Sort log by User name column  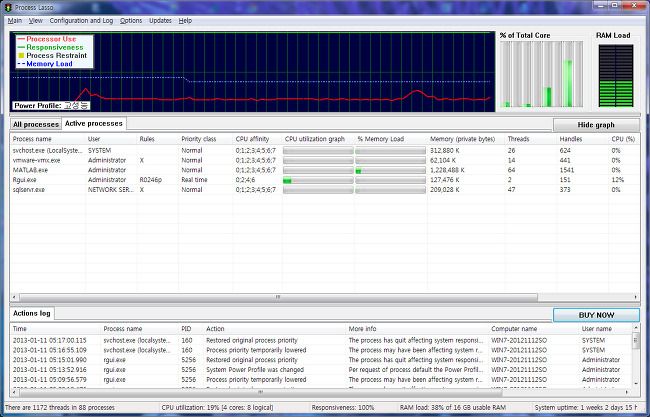click(x=606, y=329)
